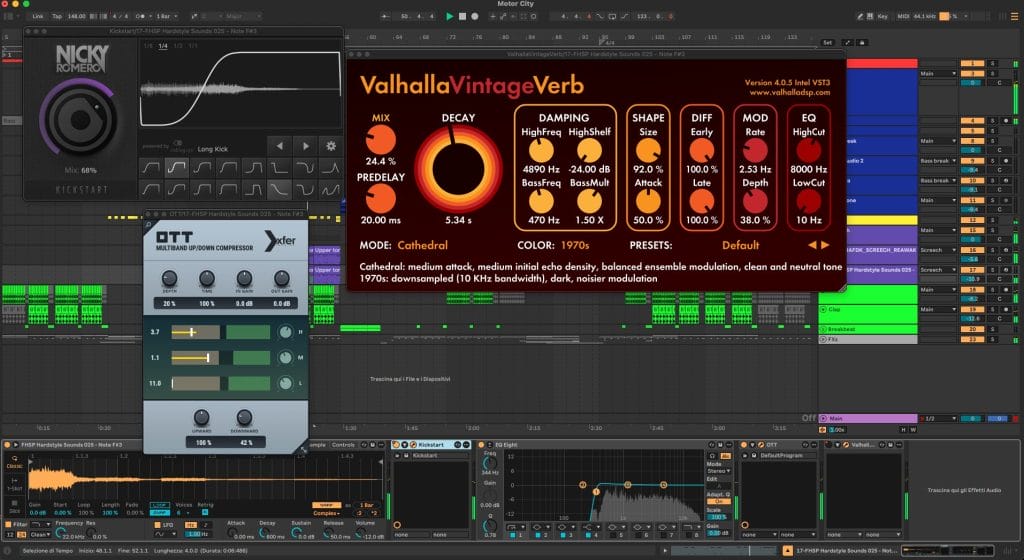Toggle the MIDI mapping mode button

pos(904,16)
